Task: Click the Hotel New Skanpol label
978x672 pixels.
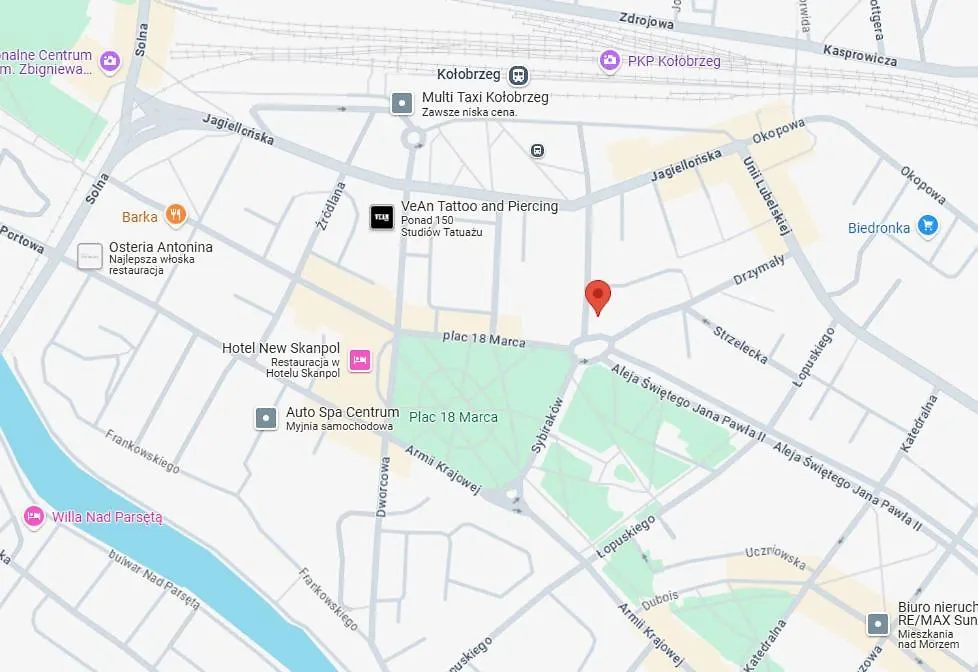Action: tap(281, 348)
